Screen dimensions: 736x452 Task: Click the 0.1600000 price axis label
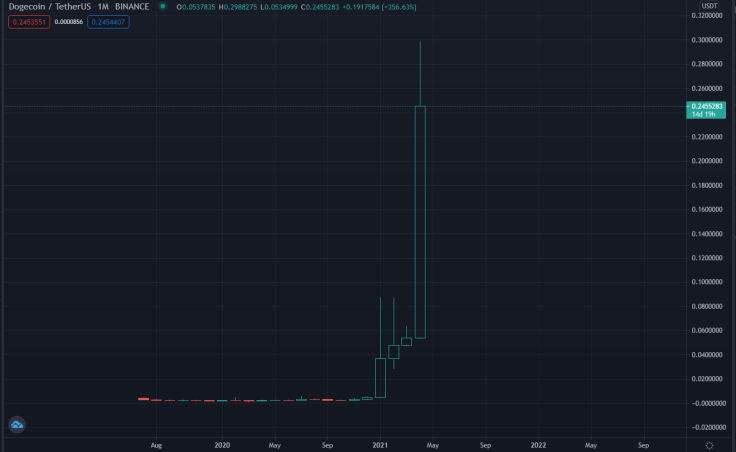coord(707,209)
